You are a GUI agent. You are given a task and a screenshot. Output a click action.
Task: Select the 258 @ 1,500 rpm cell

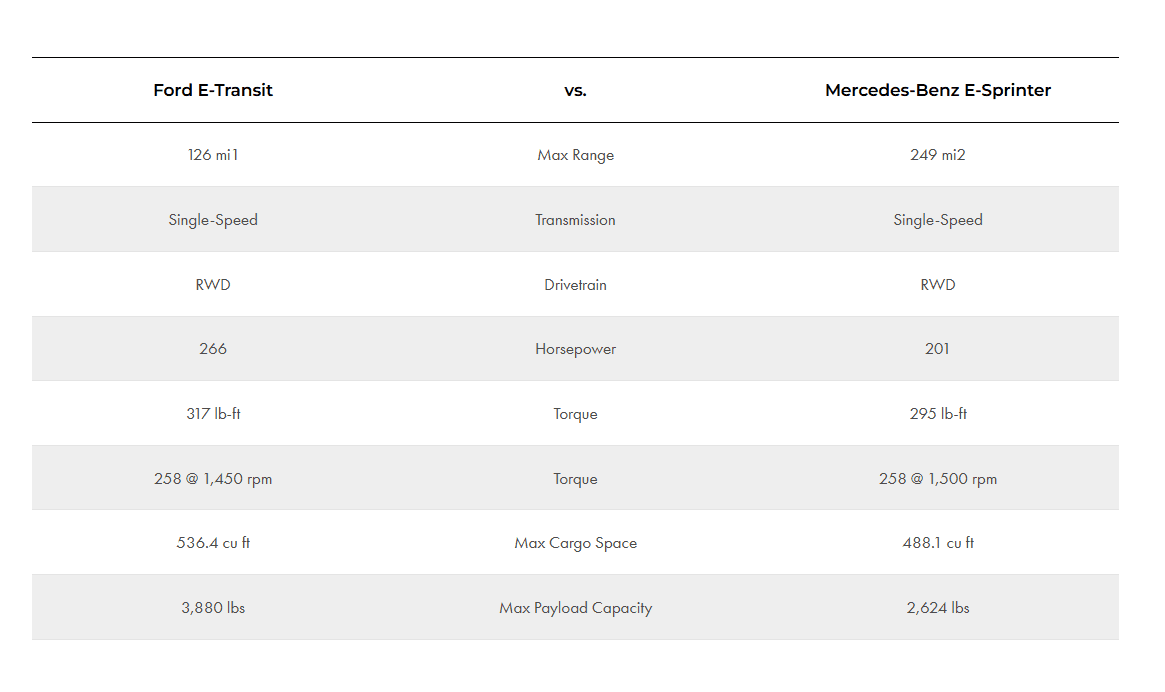pos(938,479)
